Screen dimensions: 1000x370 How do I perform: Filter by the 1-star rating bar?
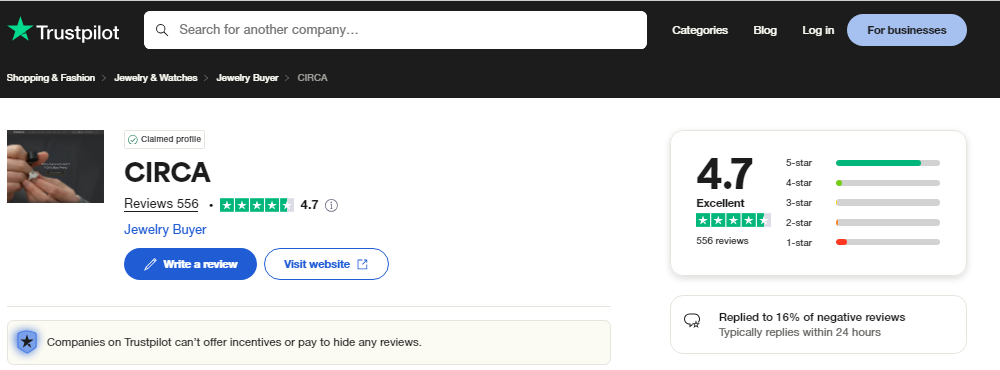tap(888, 242)
